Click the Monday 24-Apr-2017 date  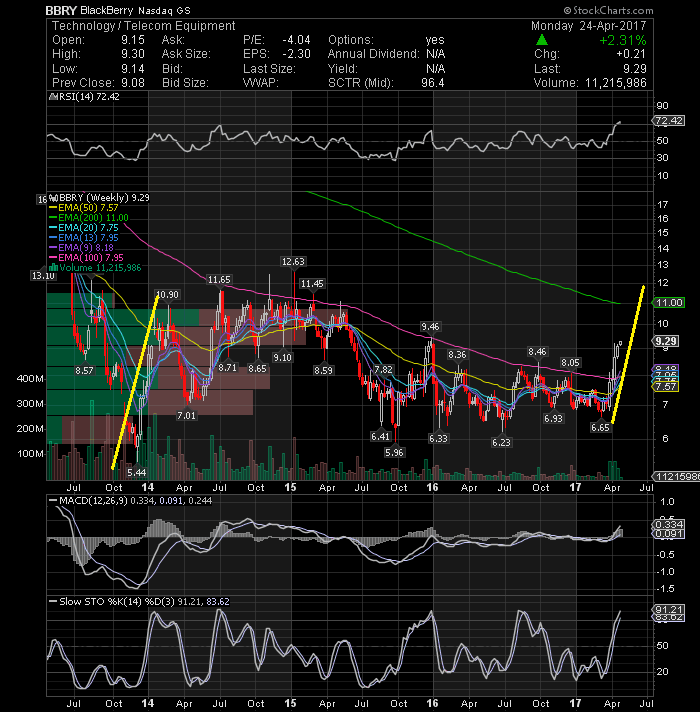[588, 26]
